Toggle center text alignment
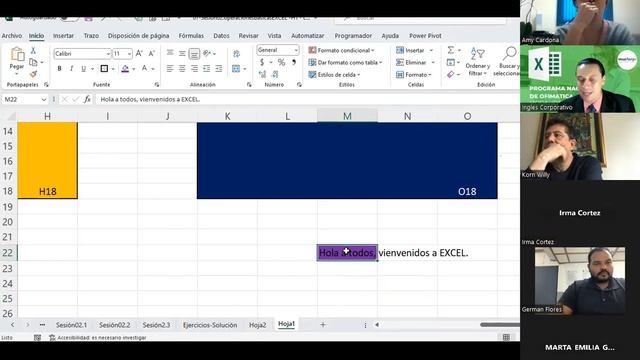 click(182, 69)
